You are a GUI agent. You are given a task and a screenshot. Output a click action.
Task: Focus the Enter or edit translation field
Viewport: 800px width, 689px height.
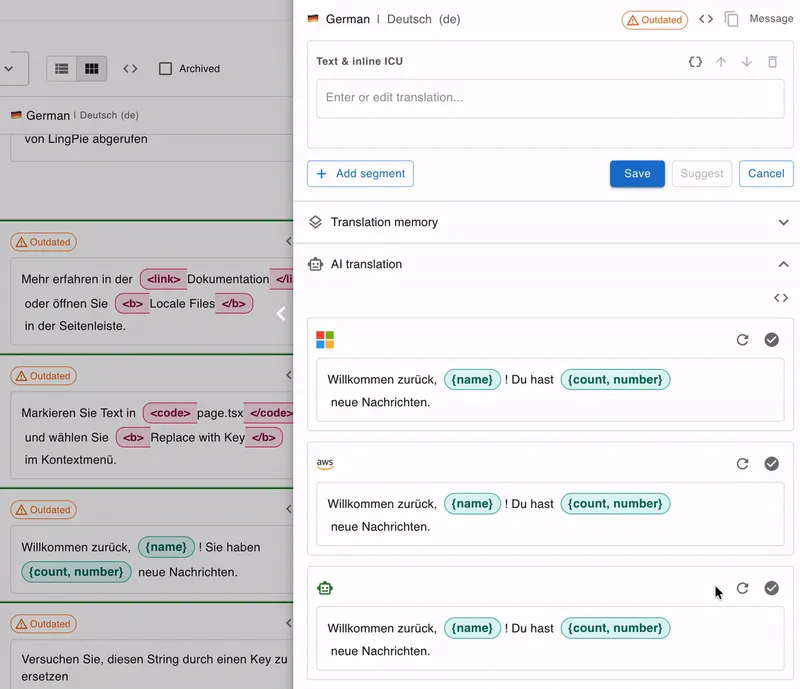550,99
